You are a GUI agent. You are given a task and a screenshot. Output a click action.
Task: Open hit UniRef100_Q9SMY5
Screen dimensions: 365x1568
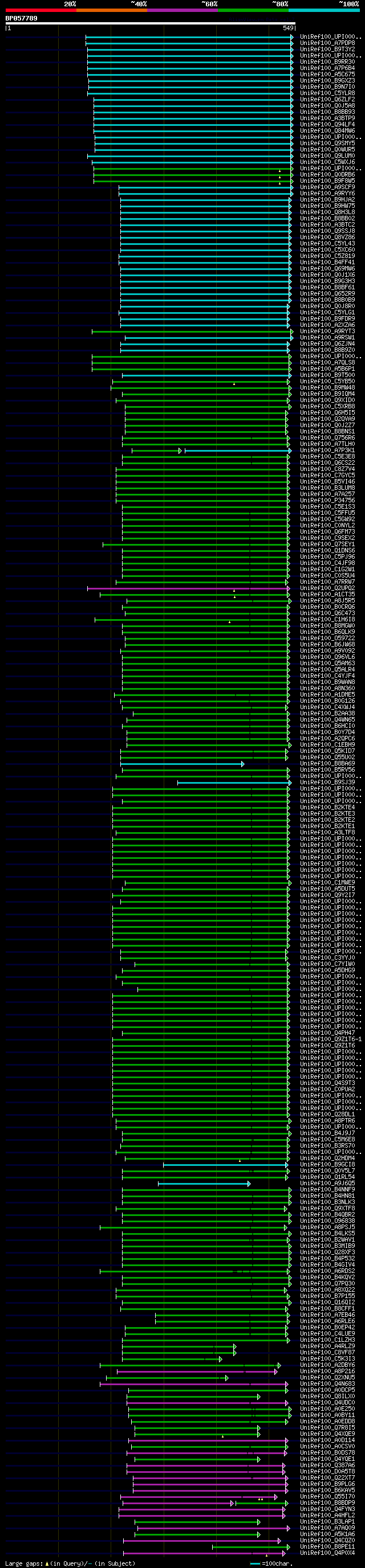tap(327, 144)
